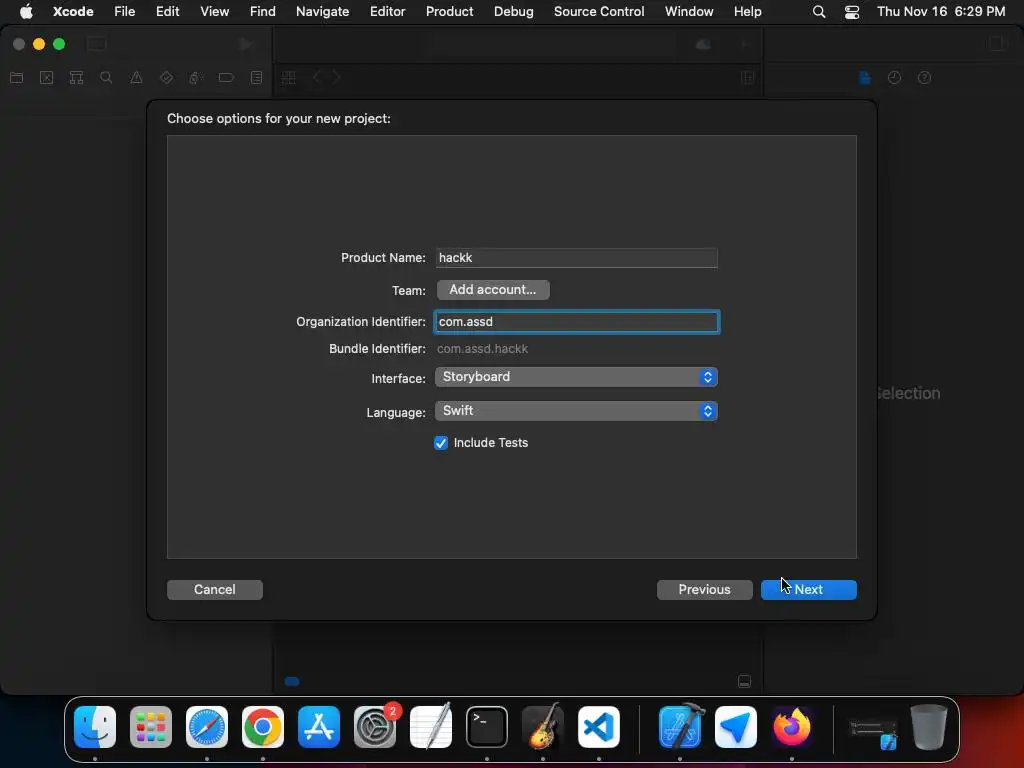The height and width of the screenshot is (768, 1024).
Task: Show the Issue navigator warning icon
Action: (136, 78)
